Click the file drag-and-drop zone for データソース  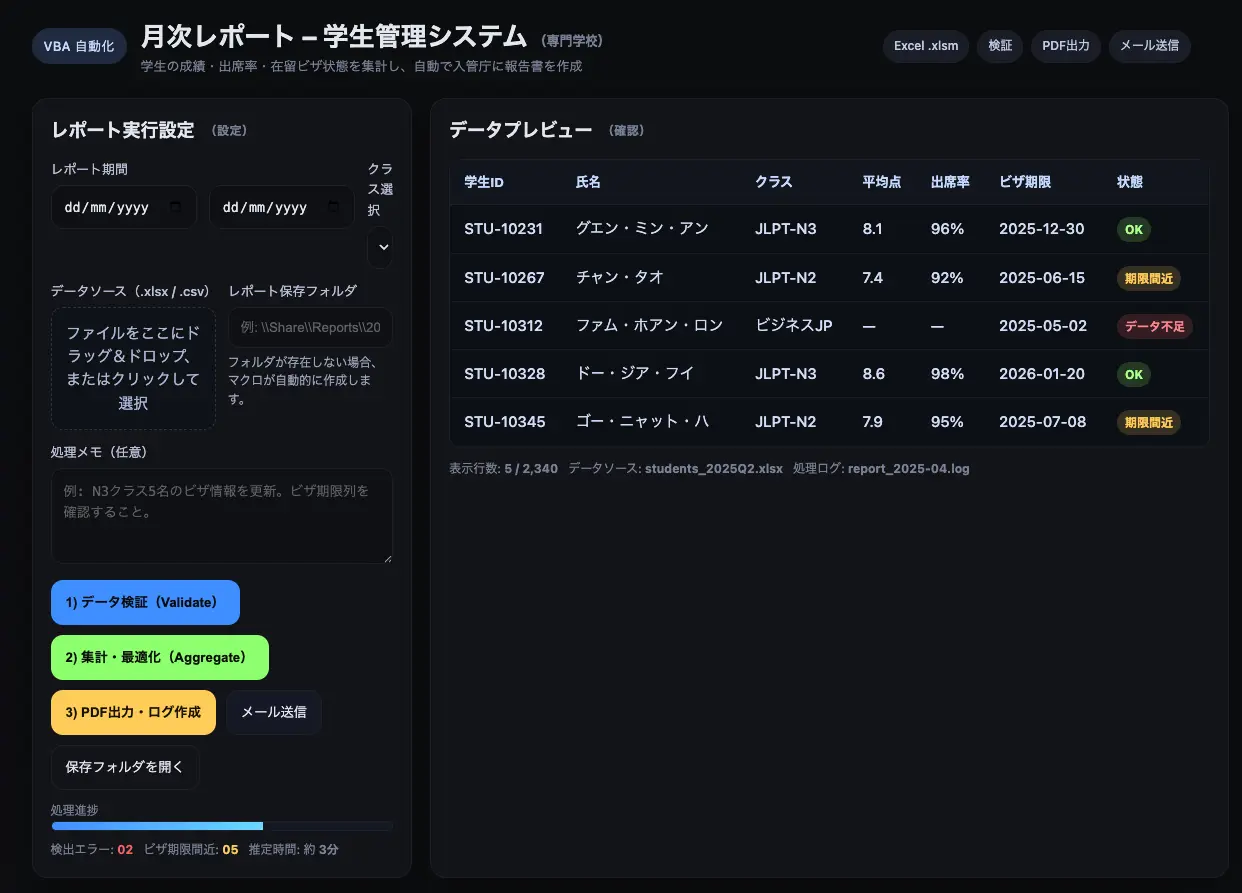pyautogui.click(x=133, y=368)
